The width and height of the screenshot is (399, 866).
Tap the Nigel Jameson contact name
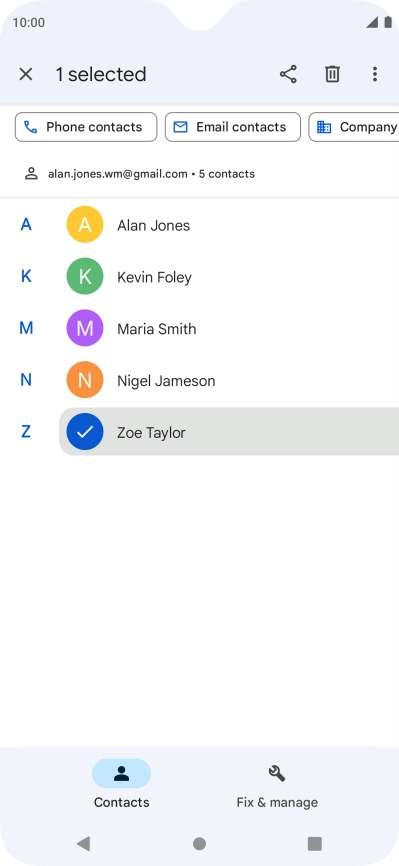pyautogui.click(x=166, y=381)
